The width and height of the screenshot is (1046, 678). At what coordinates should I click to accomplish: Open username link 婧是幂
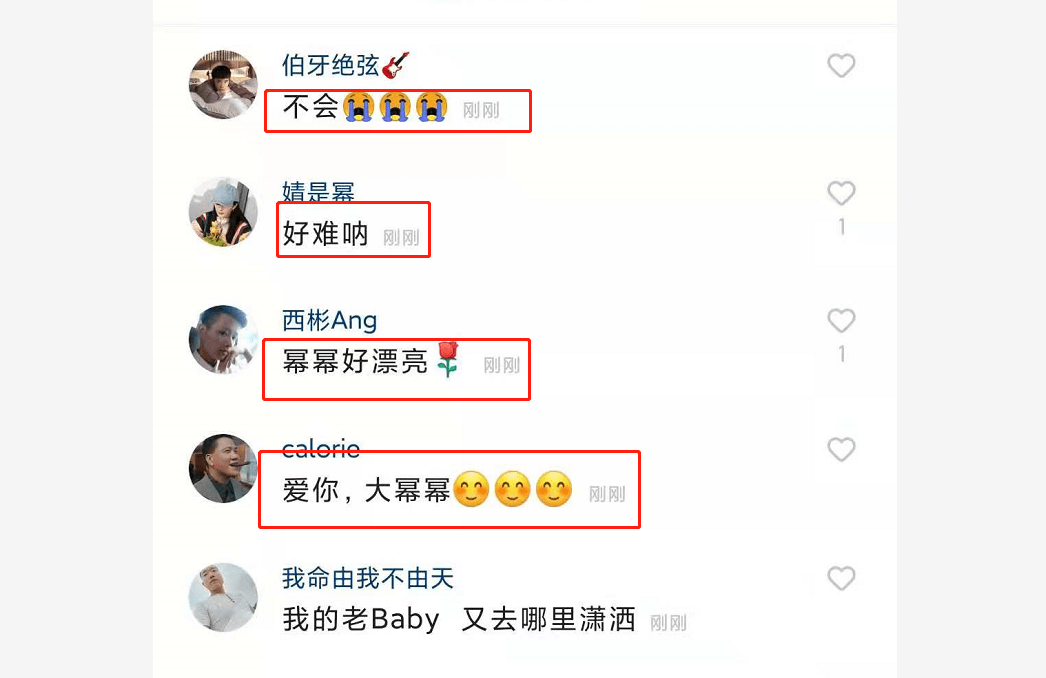[x=318, y=192]
